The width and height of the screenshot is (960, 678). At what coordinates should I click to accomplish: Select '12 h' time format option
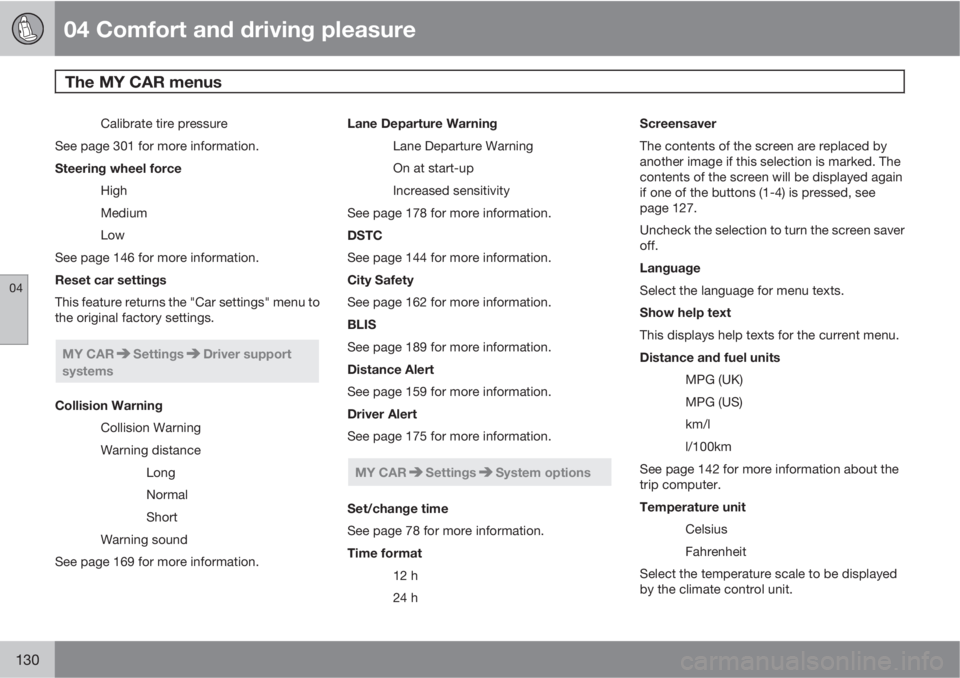405,576
